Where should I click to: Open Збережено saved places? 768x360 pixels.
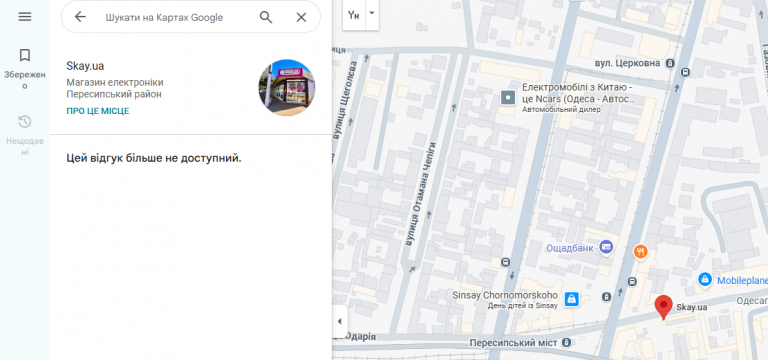coord(24,69)
